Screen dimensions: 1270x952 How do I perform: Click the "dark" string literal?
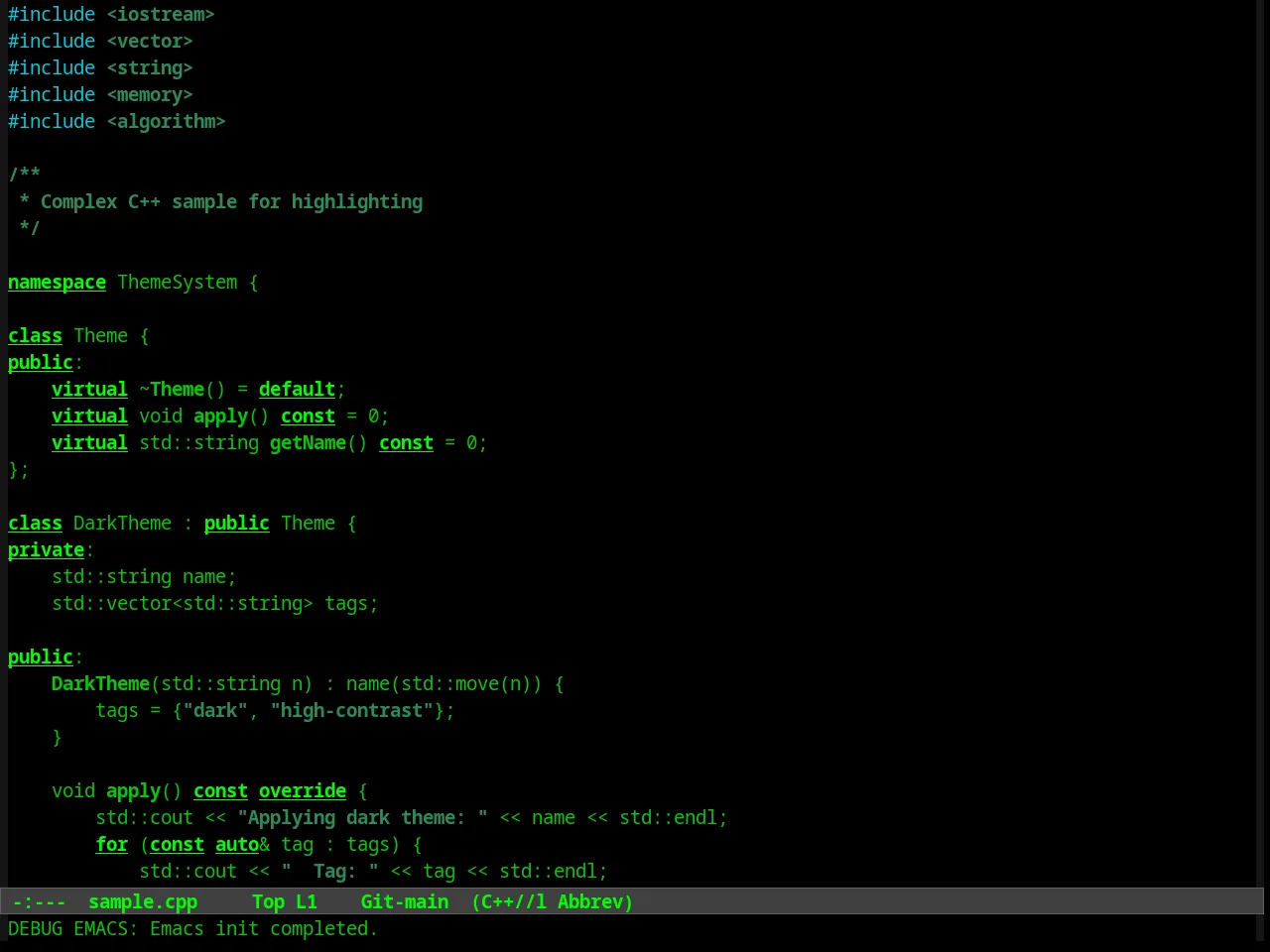pos(215,710)
